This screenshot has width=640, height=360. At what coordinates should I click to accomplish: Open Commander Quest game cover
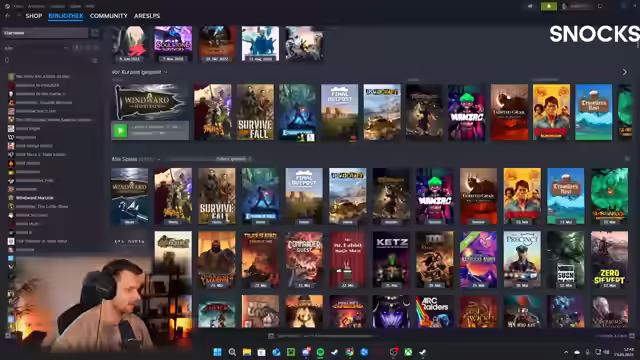pyautogui.click(x=304, y=260)
